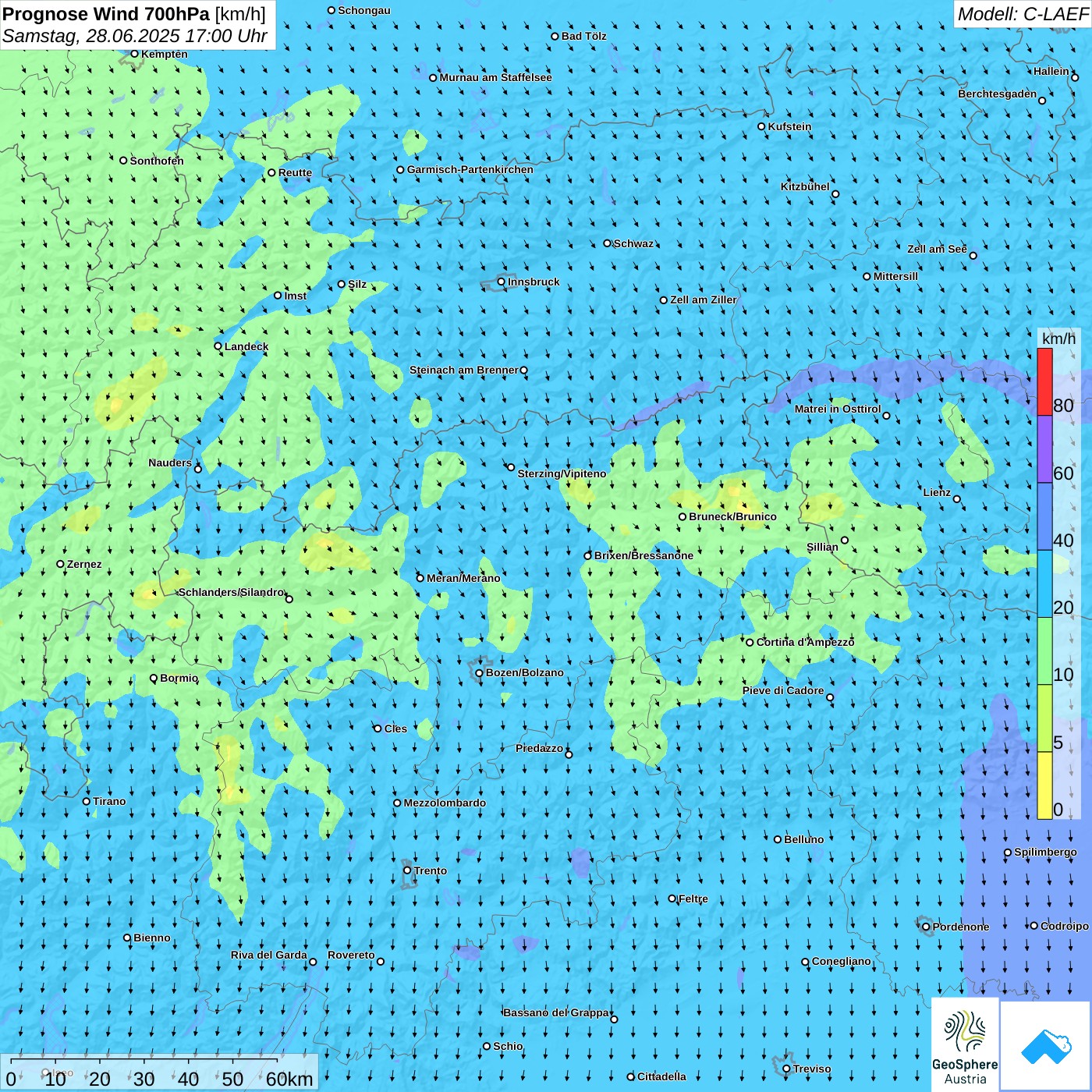The image size is (1092, 1092).
Task: Click the 'Riva del Garda' label
Action: coord(269,955)
